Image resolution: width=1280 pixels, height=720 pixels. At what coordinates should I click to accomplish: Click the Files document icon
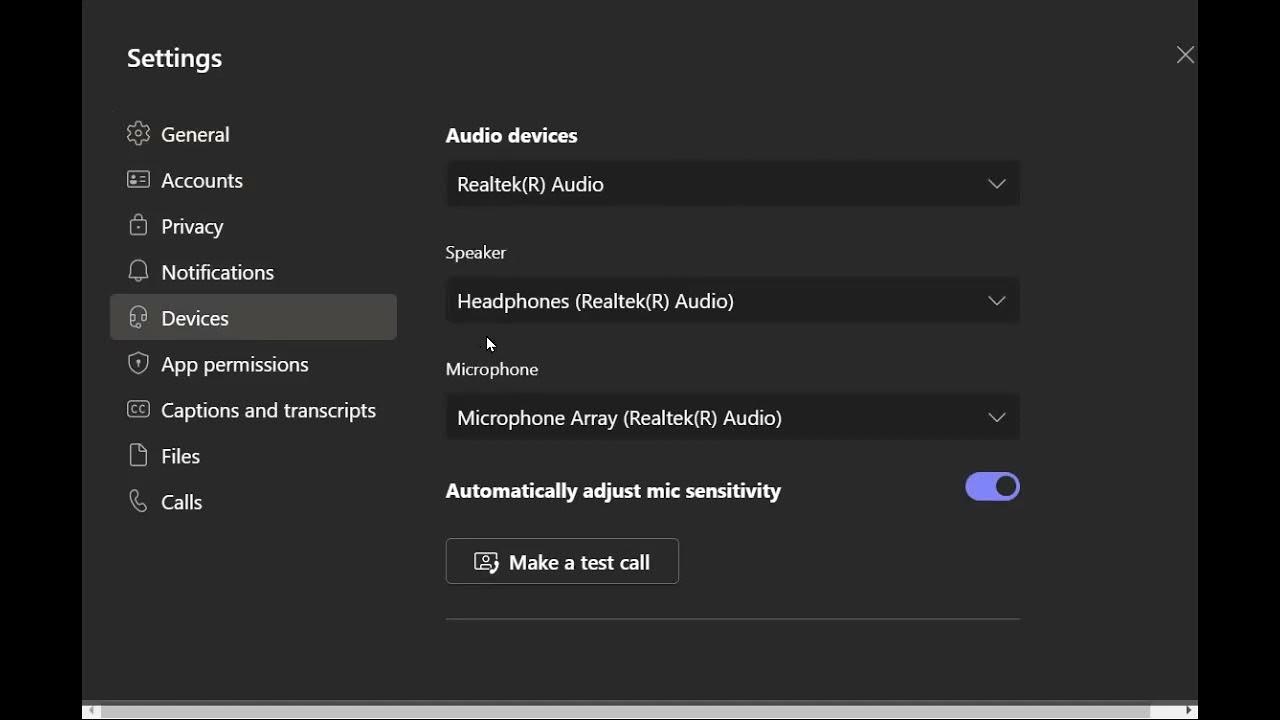pos(138,456)
